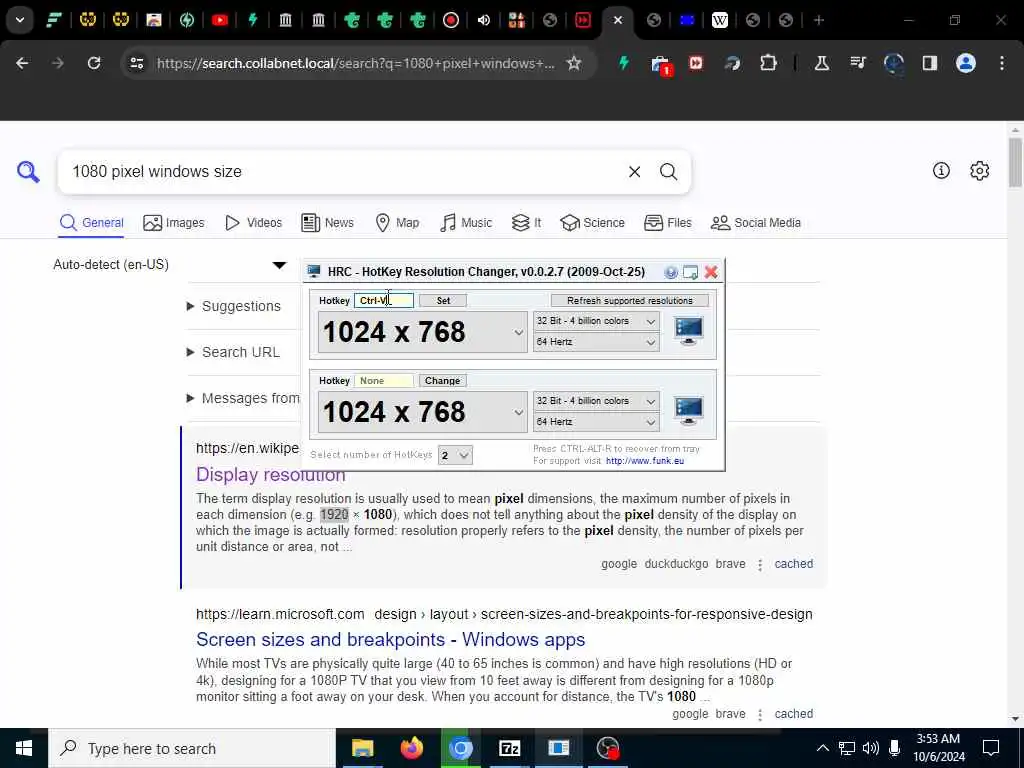The image size is (1024, 768).
Task: Go back to previous page
Action: coord(22,63)
